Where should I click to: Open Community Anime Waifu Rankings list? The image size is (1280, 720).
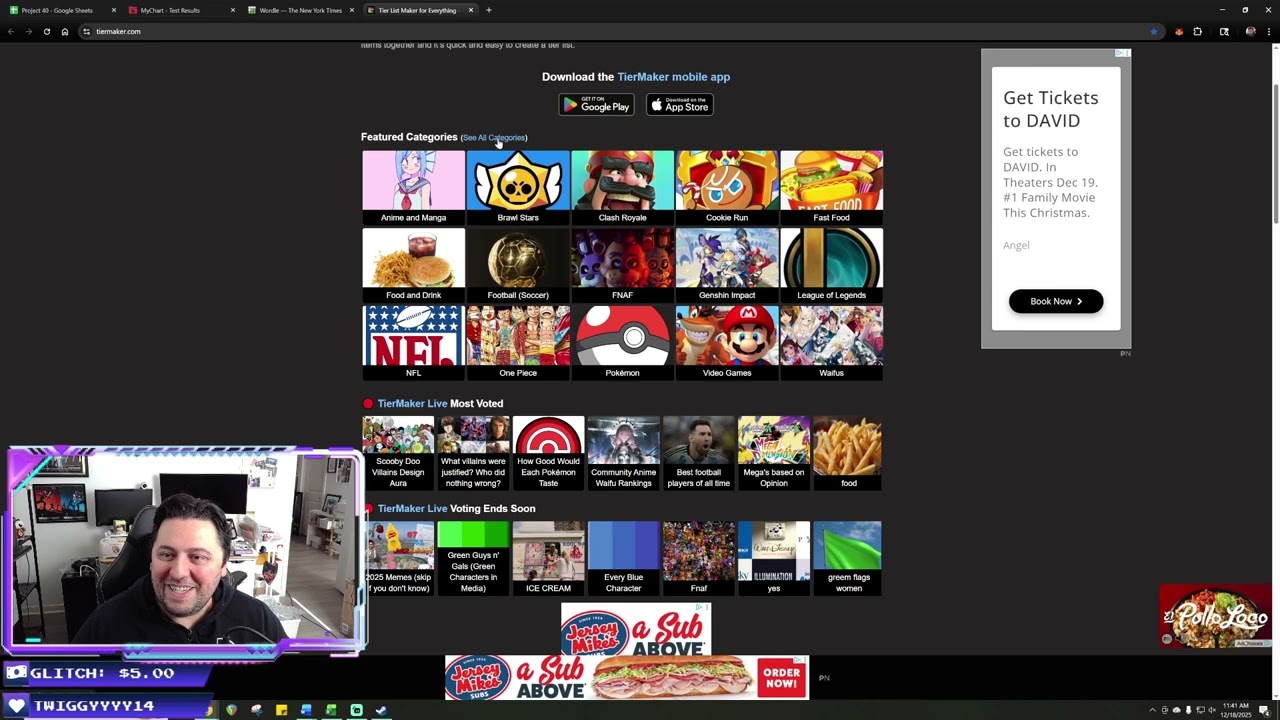pyautogui.click(x=623, y=453)
